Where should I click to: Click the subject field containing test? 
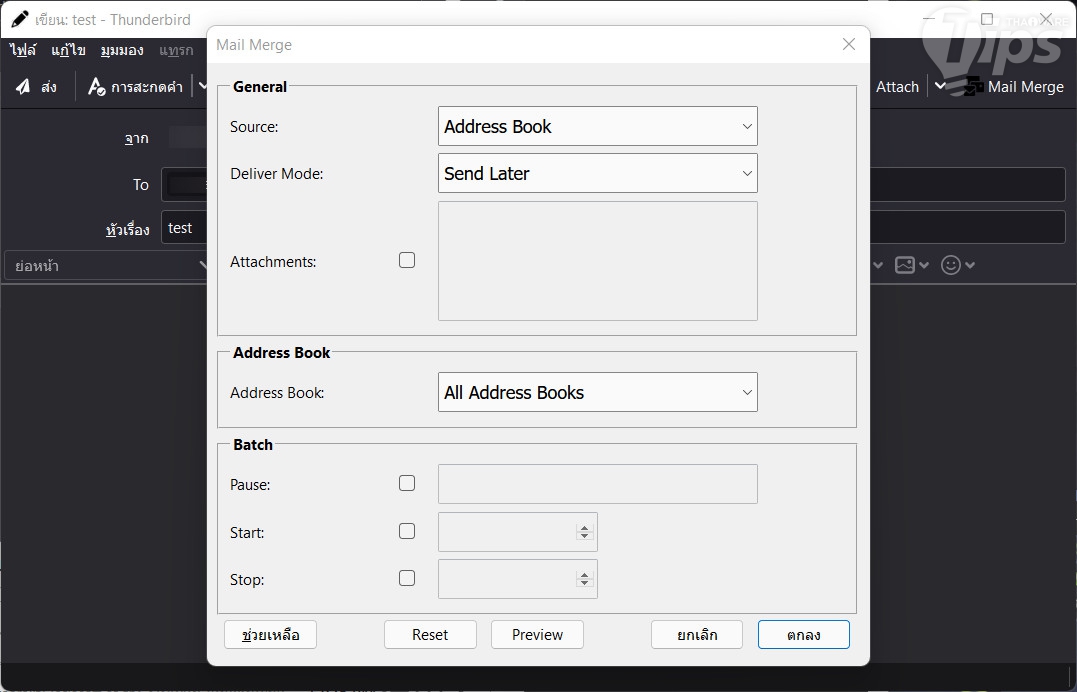pos(613,227)
